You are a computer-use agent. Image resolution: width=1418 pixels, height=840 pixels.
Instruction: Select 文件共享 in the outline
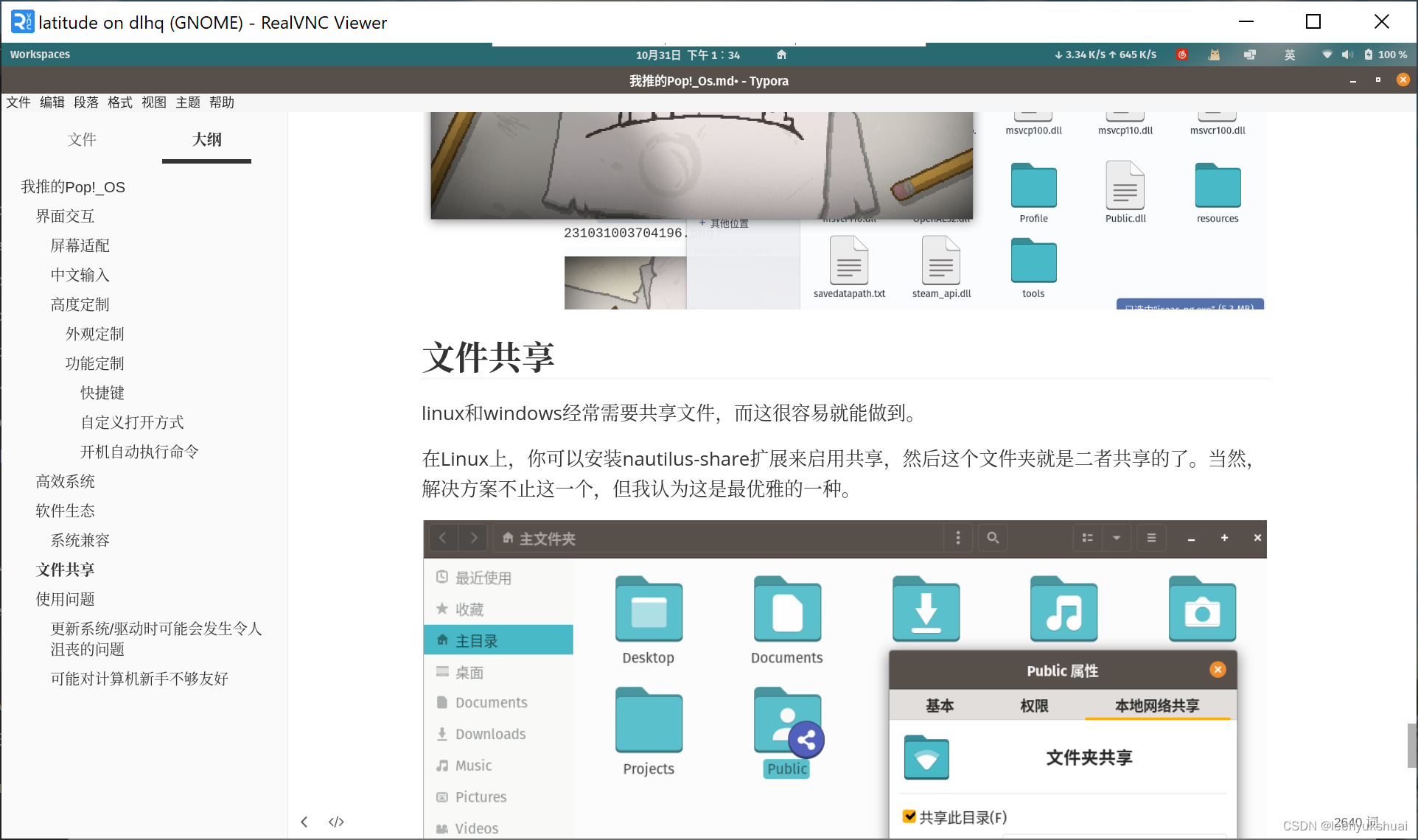coord(66,570)
